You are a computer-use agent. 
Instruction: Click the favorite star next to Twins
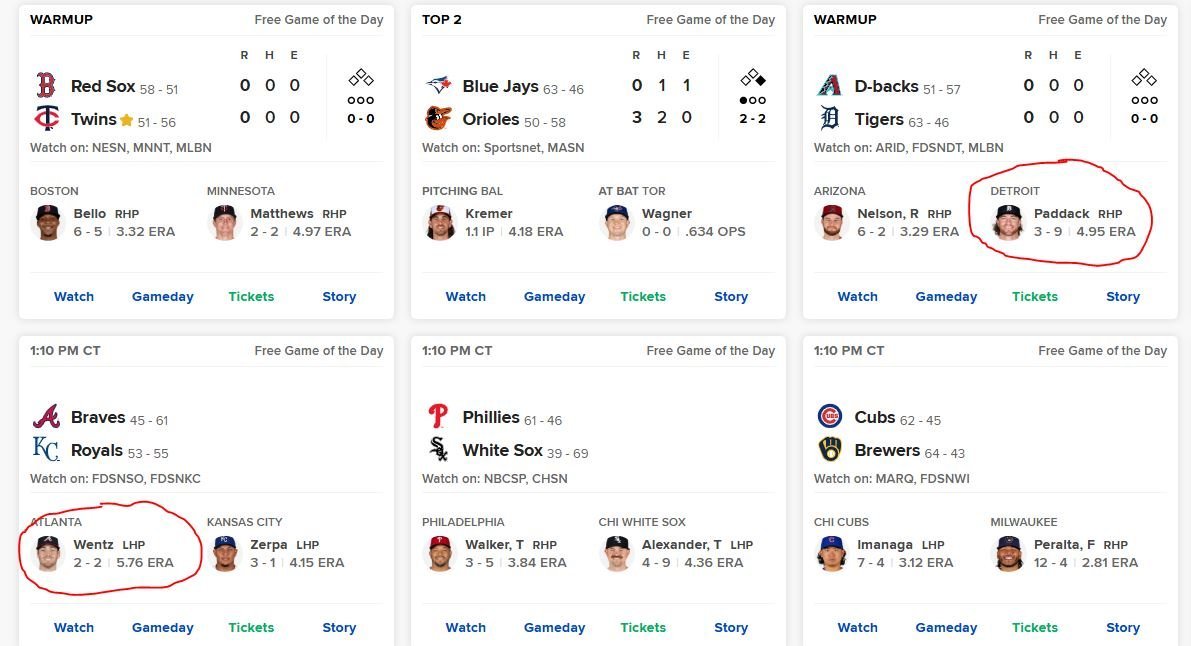coord(126,120)
